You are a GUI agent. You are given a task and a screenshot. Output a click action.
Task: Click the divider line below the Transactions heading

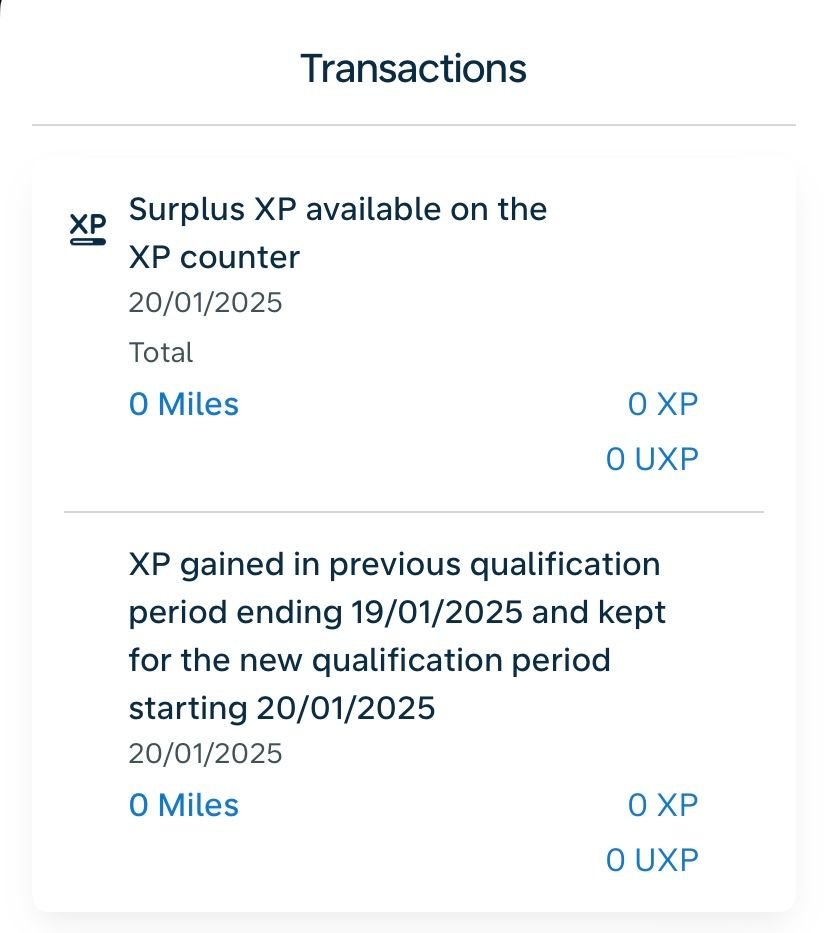[x=413, y=125]
